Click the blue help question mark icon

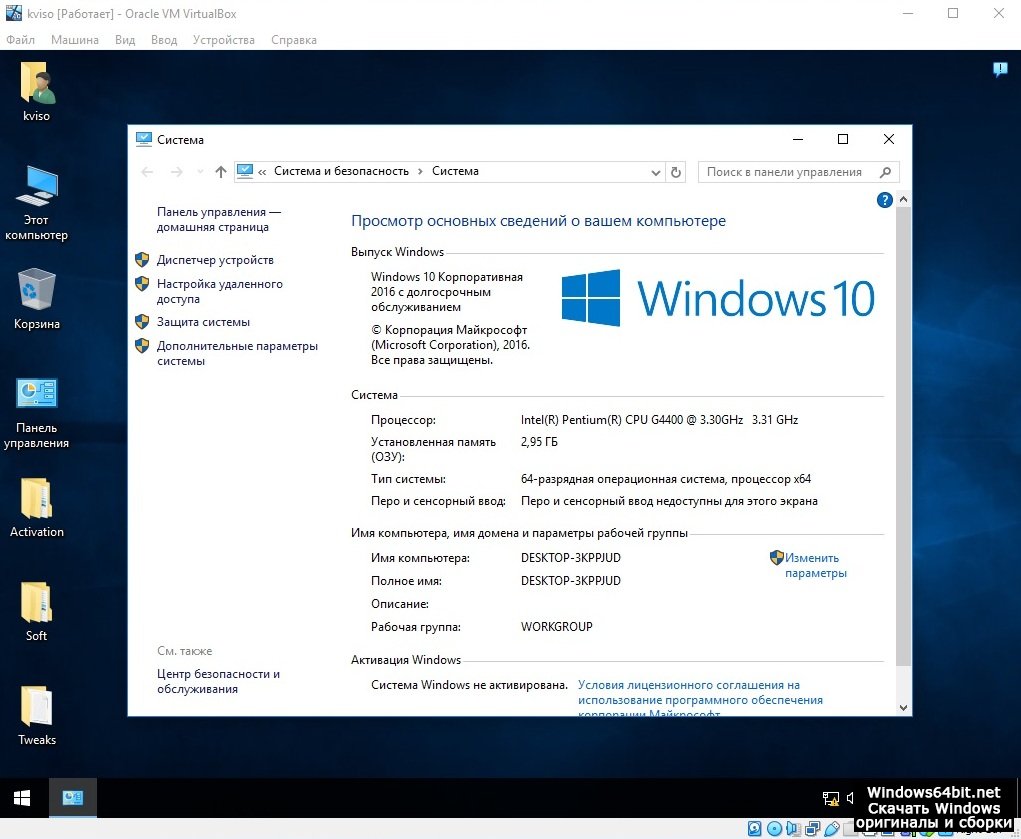tap(884, 200)
